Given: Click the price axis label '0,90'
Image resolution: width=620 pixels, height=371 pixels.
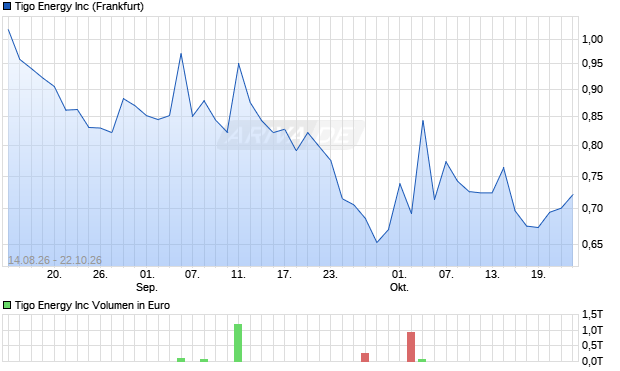Looking at the screenshot, I should coord(592,89).
